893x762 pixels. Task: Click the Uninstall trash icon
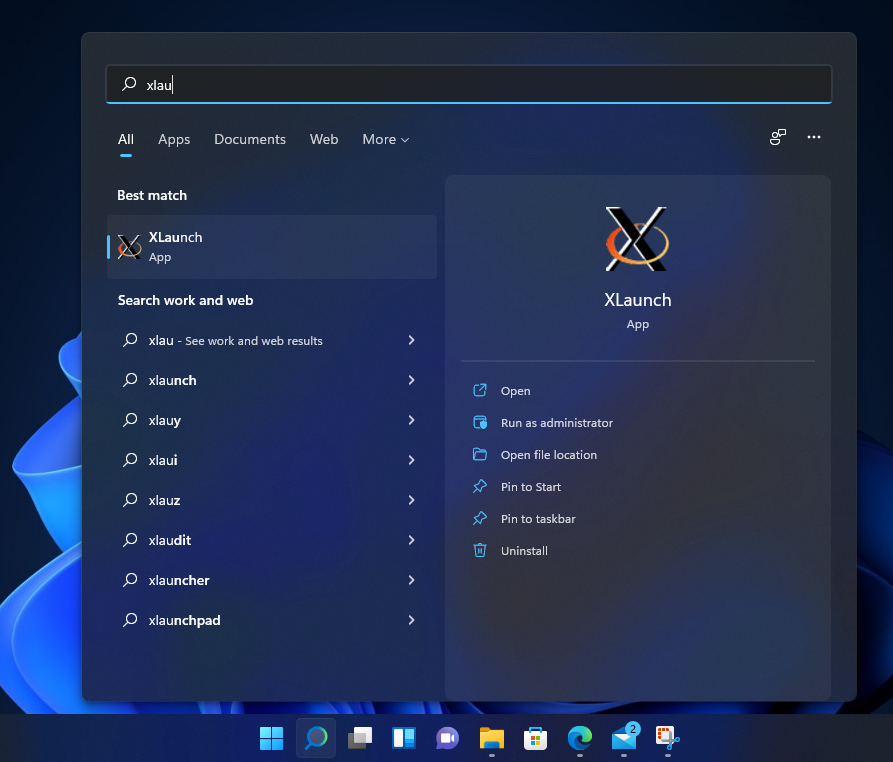click(480, 550)
